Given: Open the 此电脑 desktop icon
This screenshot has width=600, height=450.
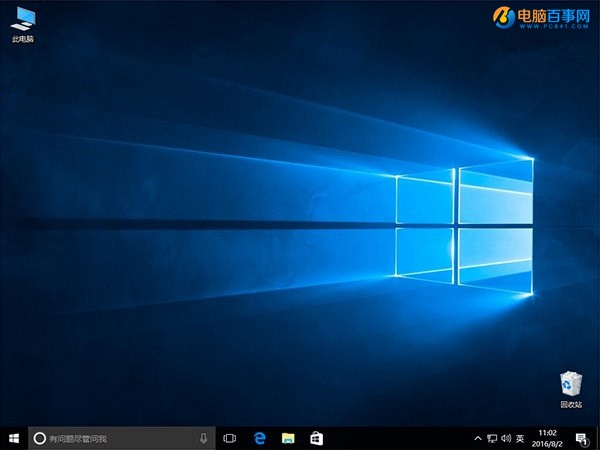Looking at the screenshot, I should 23,24.
